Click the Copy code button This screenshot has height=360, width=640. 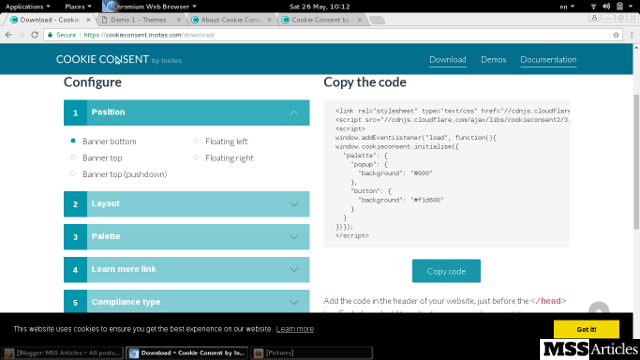pyautogui.click(x=446, y=271)
